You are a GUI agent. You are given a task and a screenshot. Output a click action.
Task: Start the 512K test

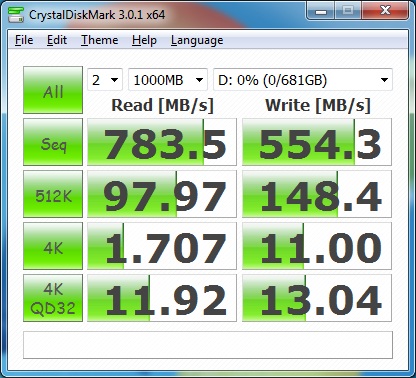click(x=53, y=194)
